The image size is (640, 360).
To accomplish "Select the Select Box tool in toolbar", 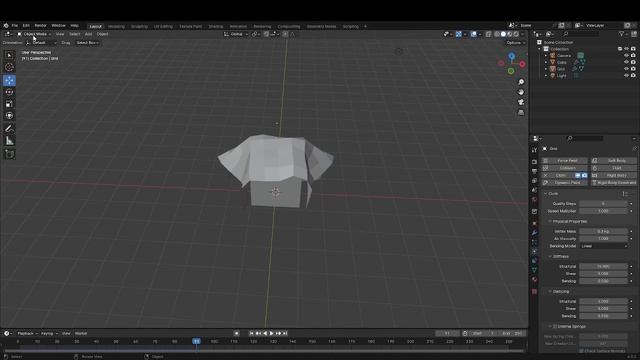I will pos(9,55).
